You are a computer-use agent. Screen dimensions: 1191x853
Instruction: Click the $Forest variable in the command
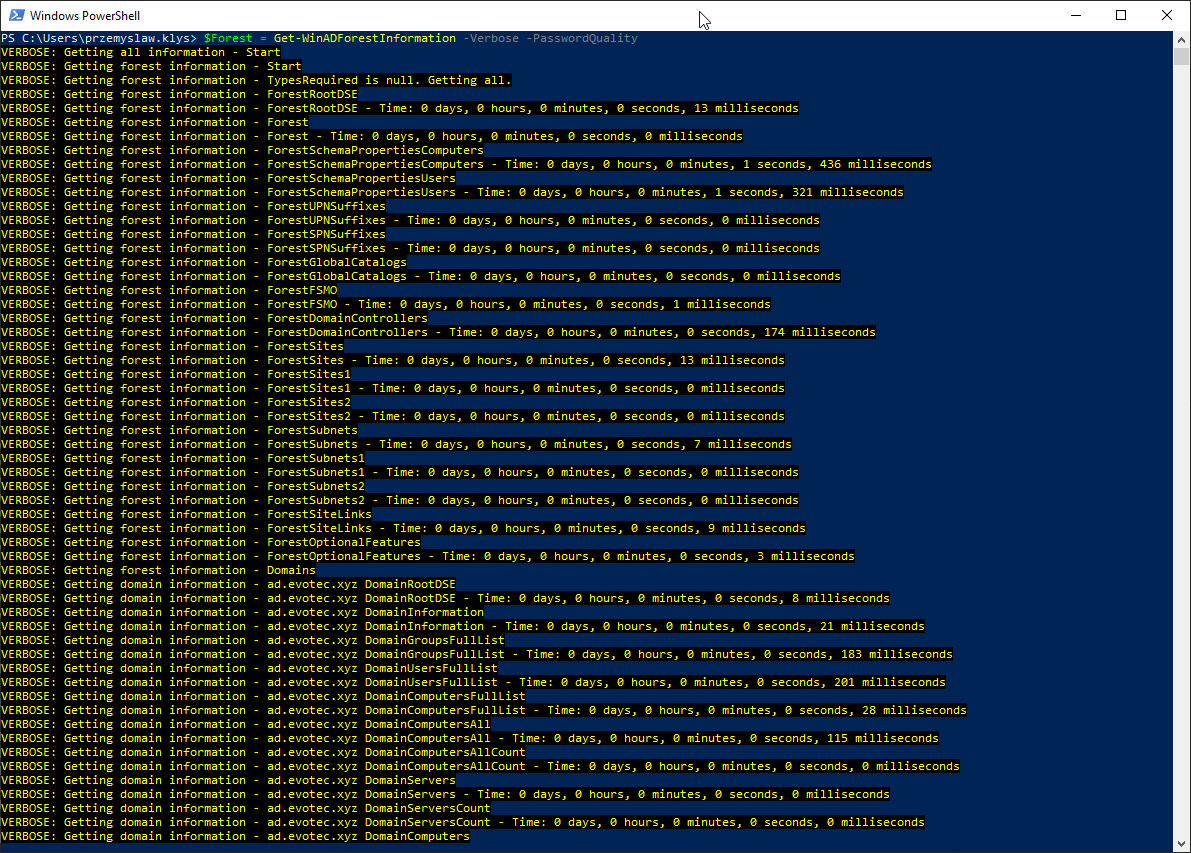[227, 37]
